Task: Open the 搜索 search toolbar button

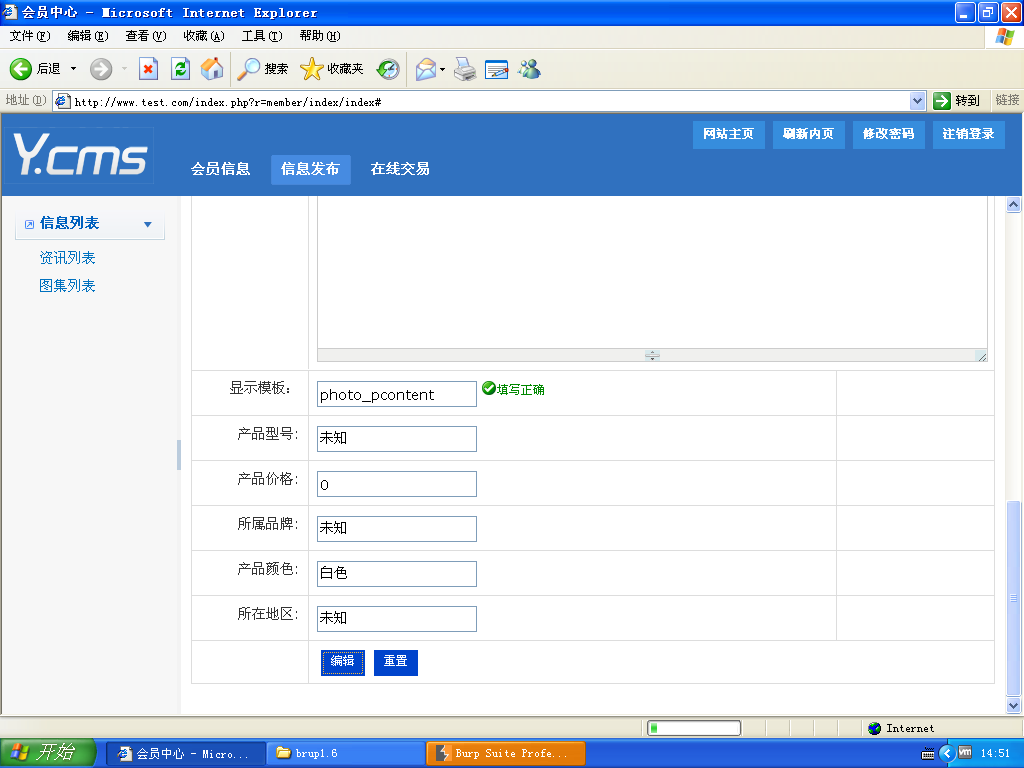Action: 262,69
